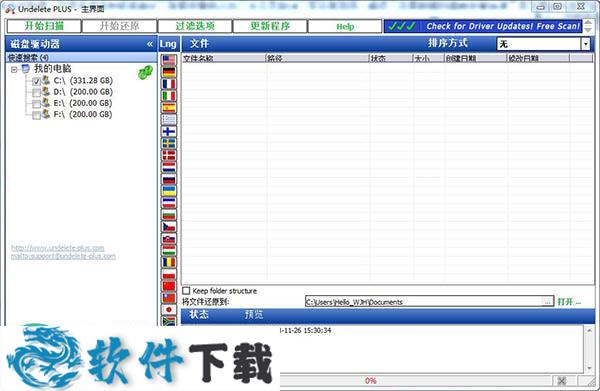Select the Finnish flag language
This screenshot has height=391, width=600.
(x=169, y=132)
